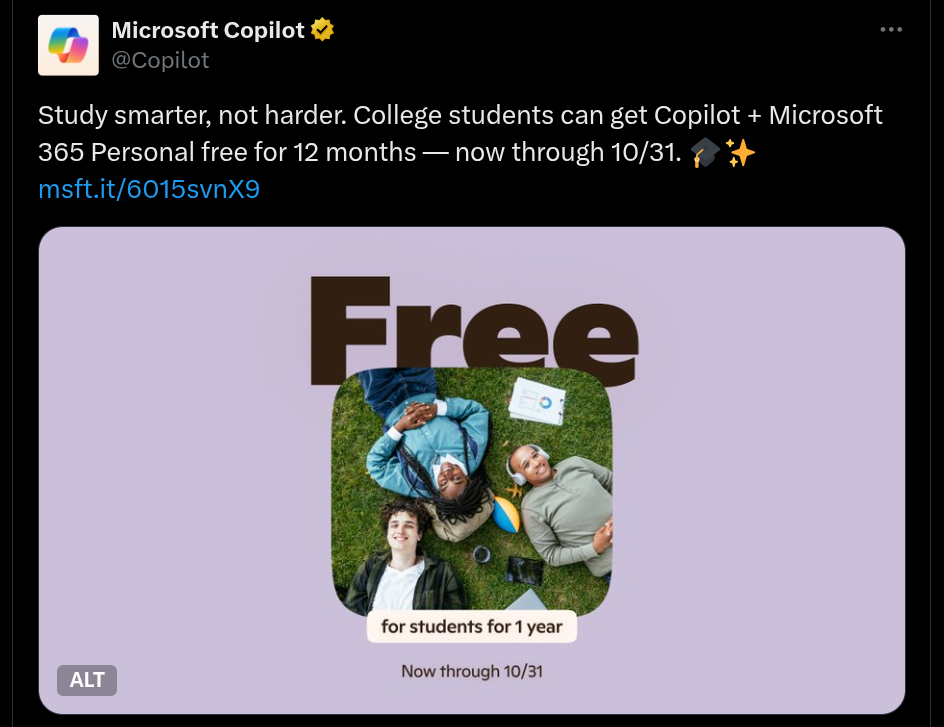944x727 pixels.
Task: Select the verified checkmark next to the name
Action: tap(320, 30)
